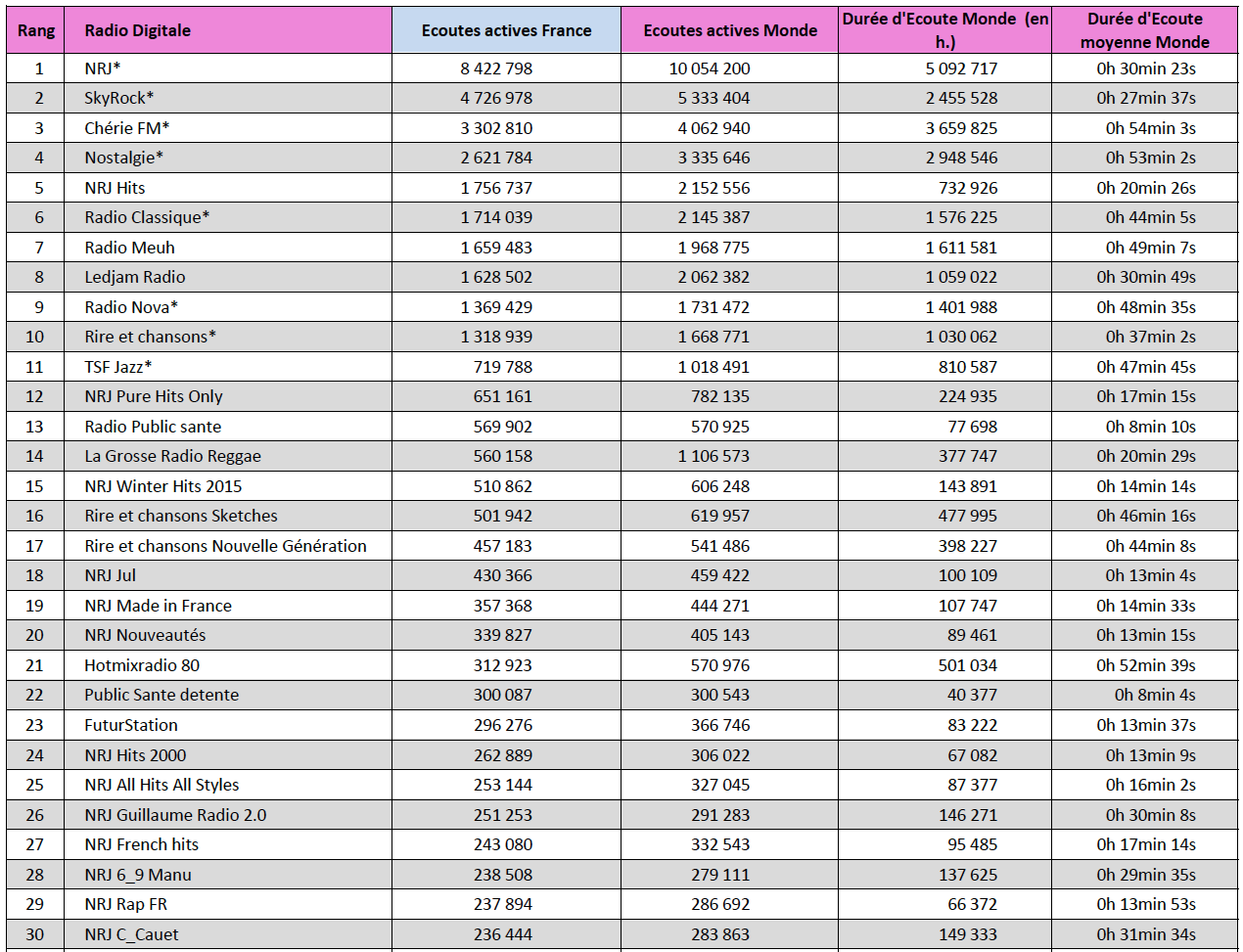Select the "NRJ Guillaume Radio 2.0" cell
1243x952 pixels.
point(175,815)
